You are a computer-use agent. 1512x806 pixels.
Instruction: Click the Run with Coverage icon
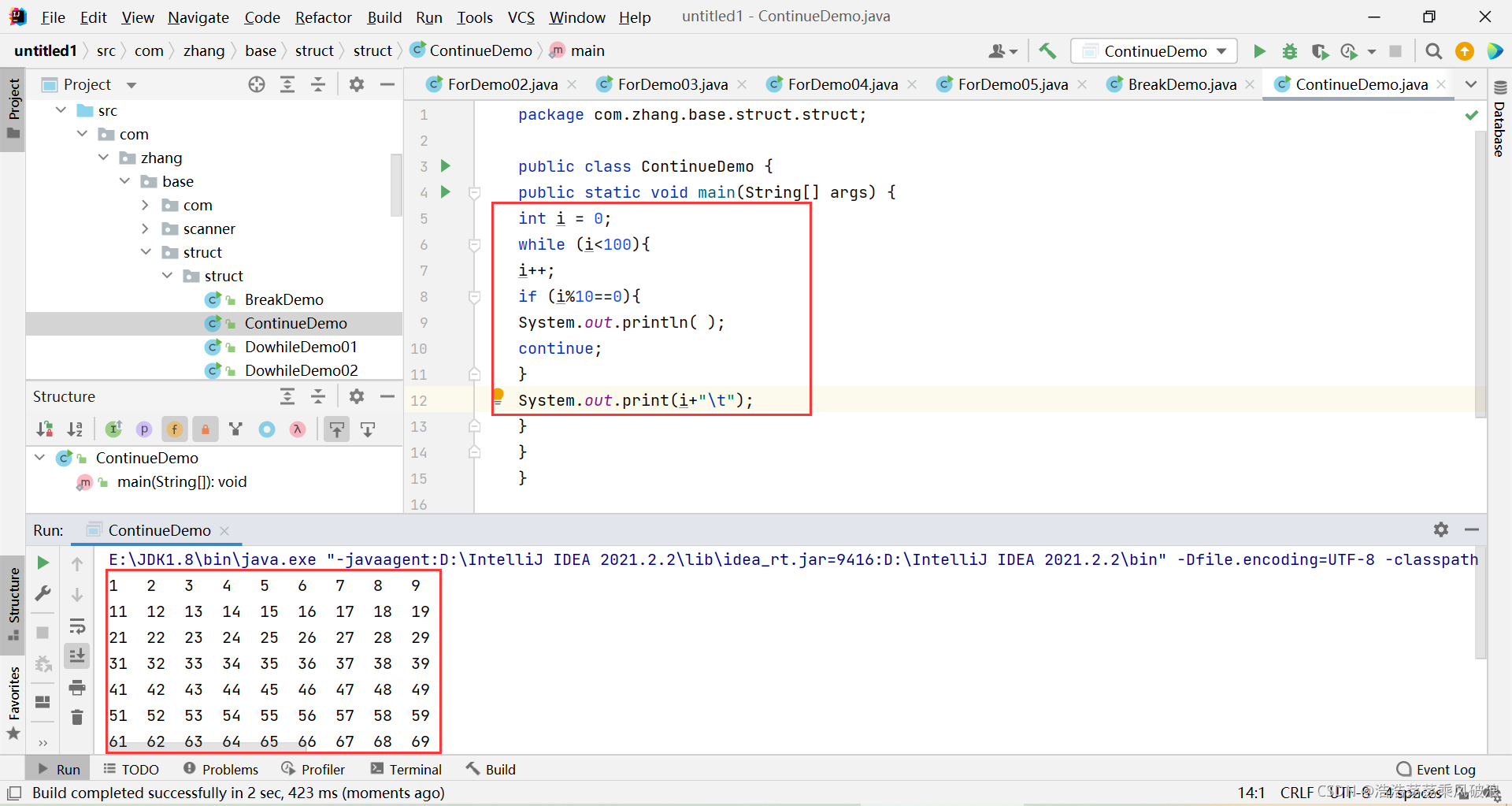pos(1320,51)
